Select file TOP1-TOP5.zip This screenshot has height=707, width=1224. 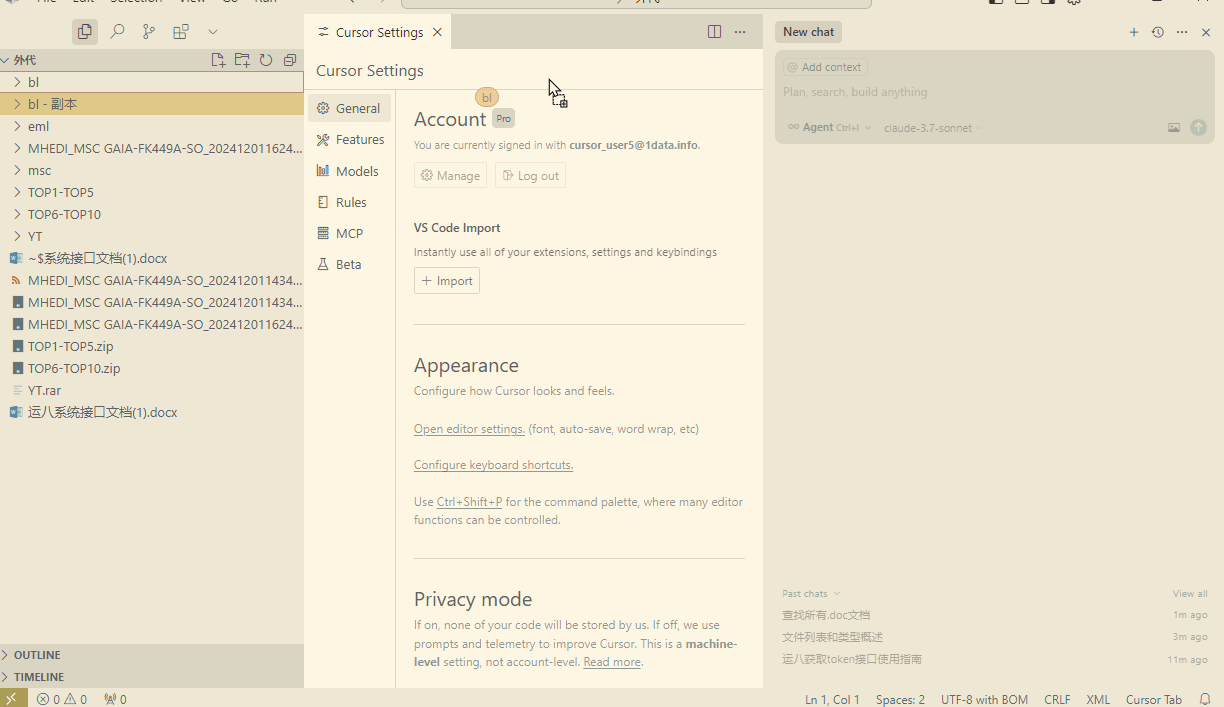(152, 346)
